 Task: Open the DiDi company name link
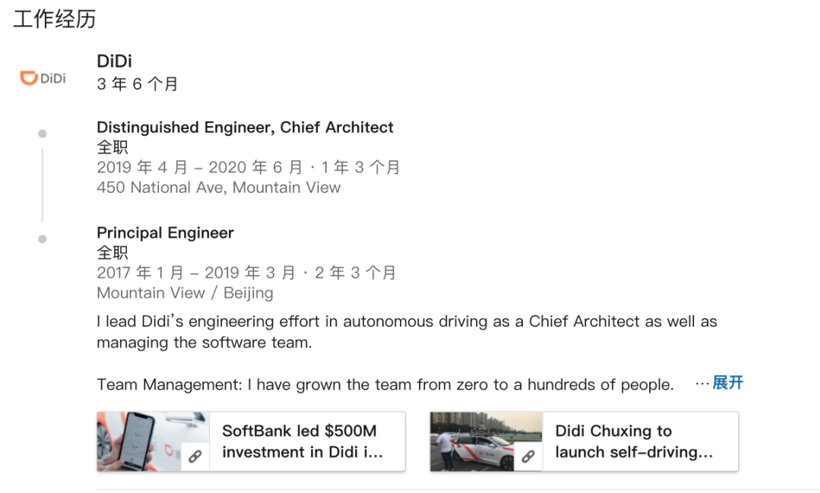click(x=114, y=61)
